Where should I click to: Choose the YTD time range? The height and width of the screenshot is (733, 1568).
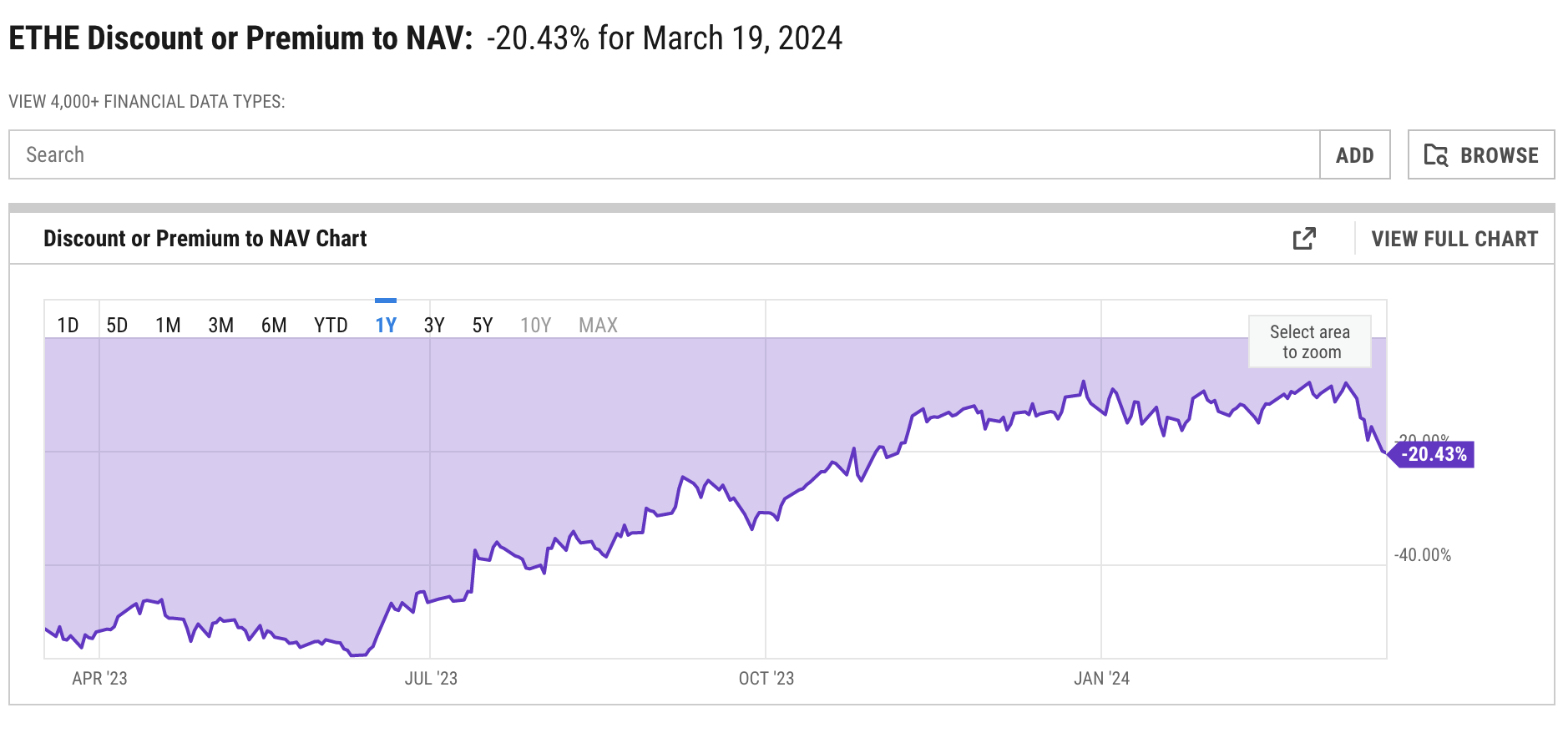pos(331,325)
